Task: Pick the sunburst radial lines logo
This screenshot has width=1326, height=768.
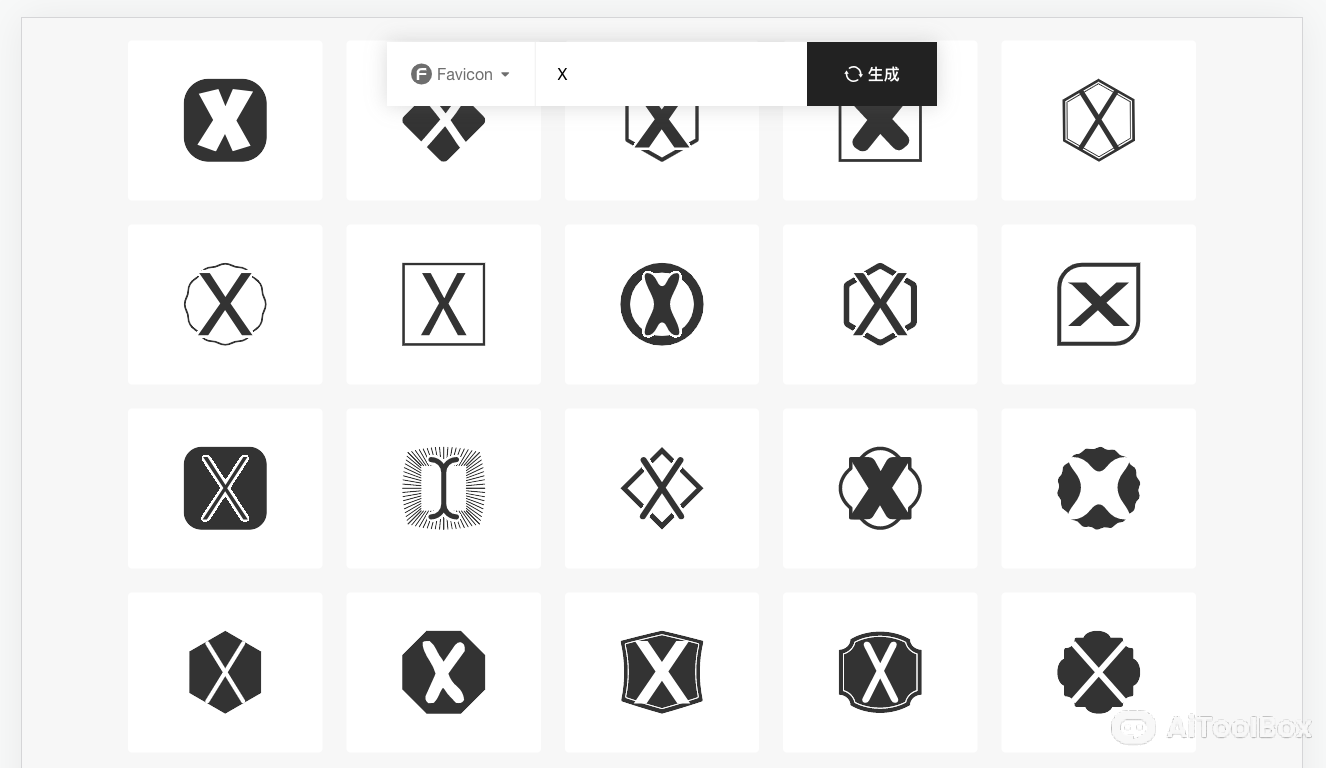Action: coord(443,488)
